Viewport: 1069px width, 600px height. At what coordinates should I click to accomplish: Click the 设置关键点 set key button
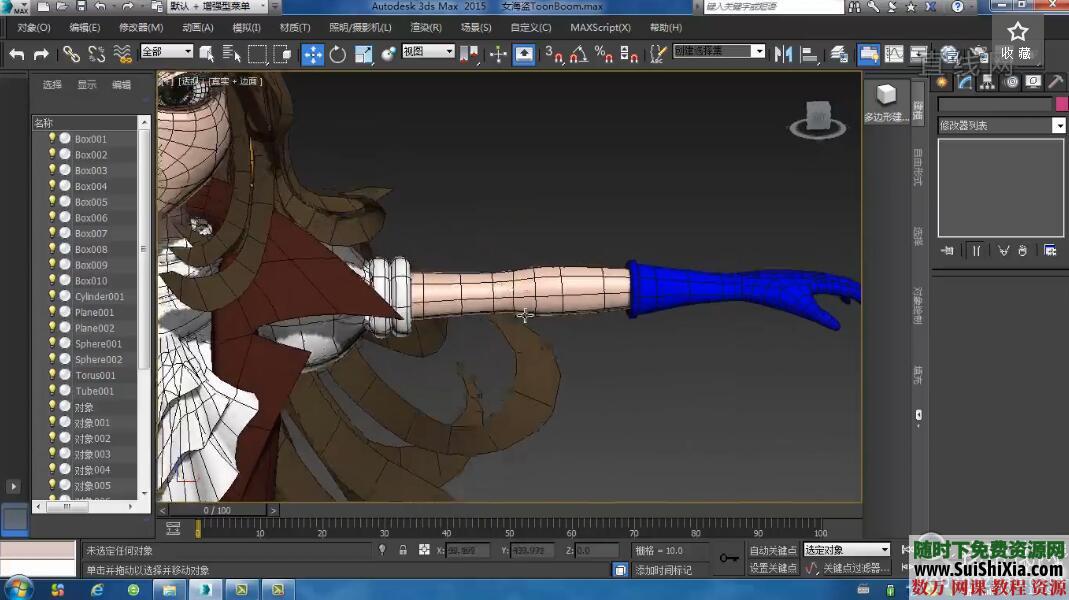pos(774,567)
